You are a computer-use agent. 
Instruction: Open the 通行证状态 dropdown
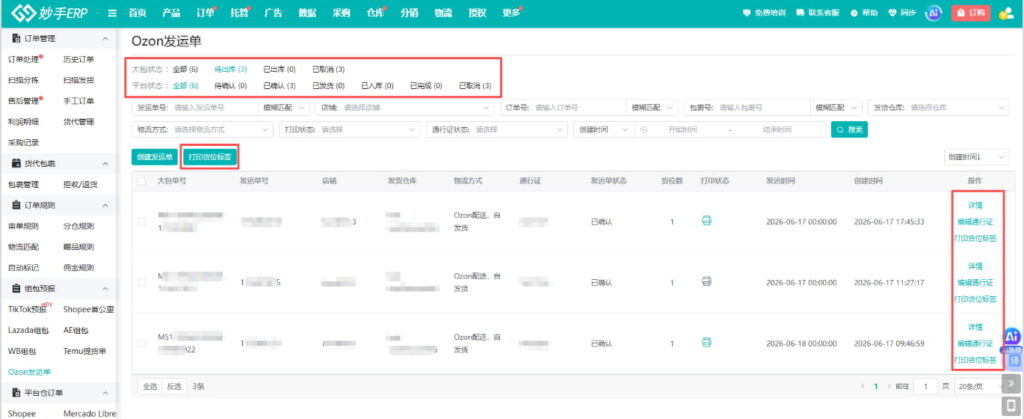click(x=497, y=130)
